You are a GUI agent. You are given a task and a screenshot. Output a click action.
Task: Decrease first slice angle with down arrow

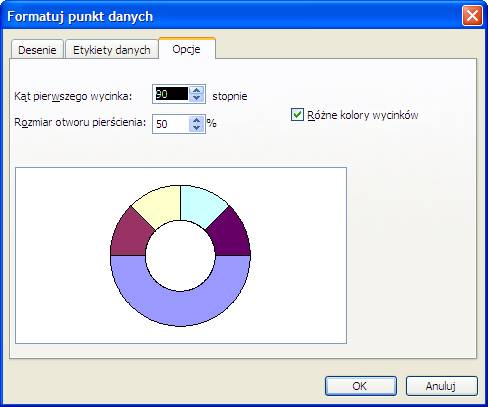(x=197, y=98)
